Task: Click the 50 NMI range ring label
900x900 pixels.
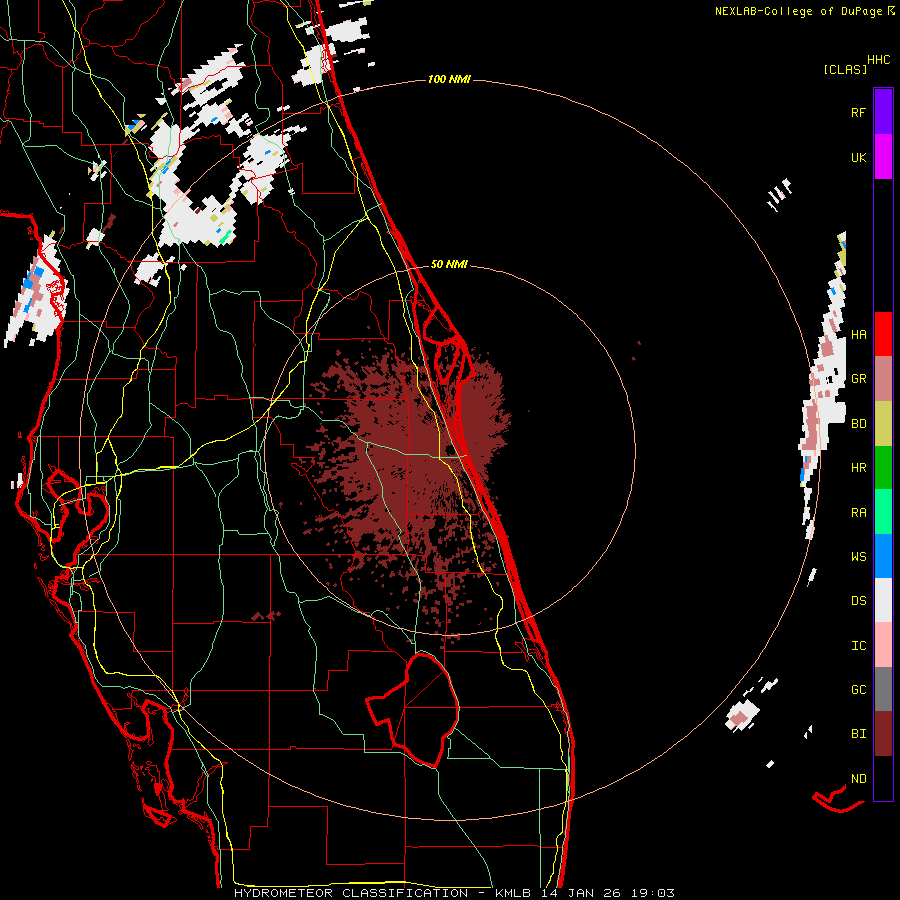Action: point(449,264)
